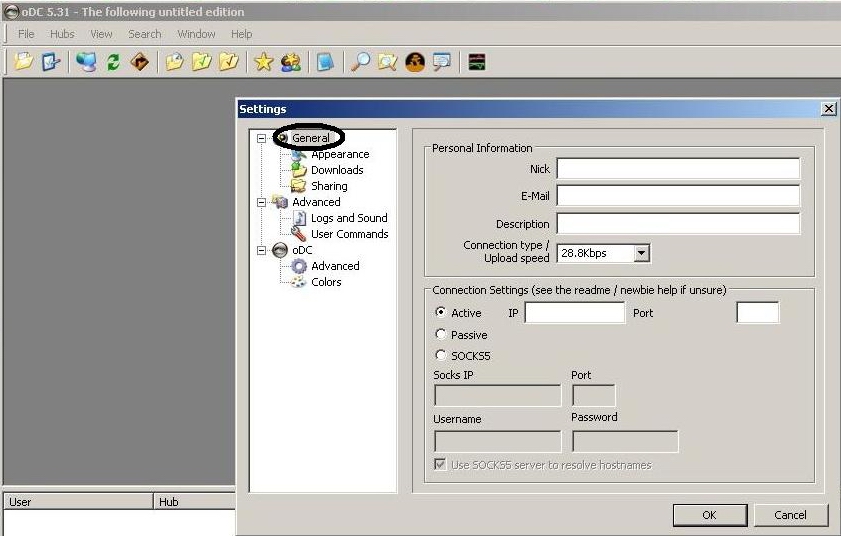Click the Logs and Sound note icon
841x536 pixels.
(299, 218)
